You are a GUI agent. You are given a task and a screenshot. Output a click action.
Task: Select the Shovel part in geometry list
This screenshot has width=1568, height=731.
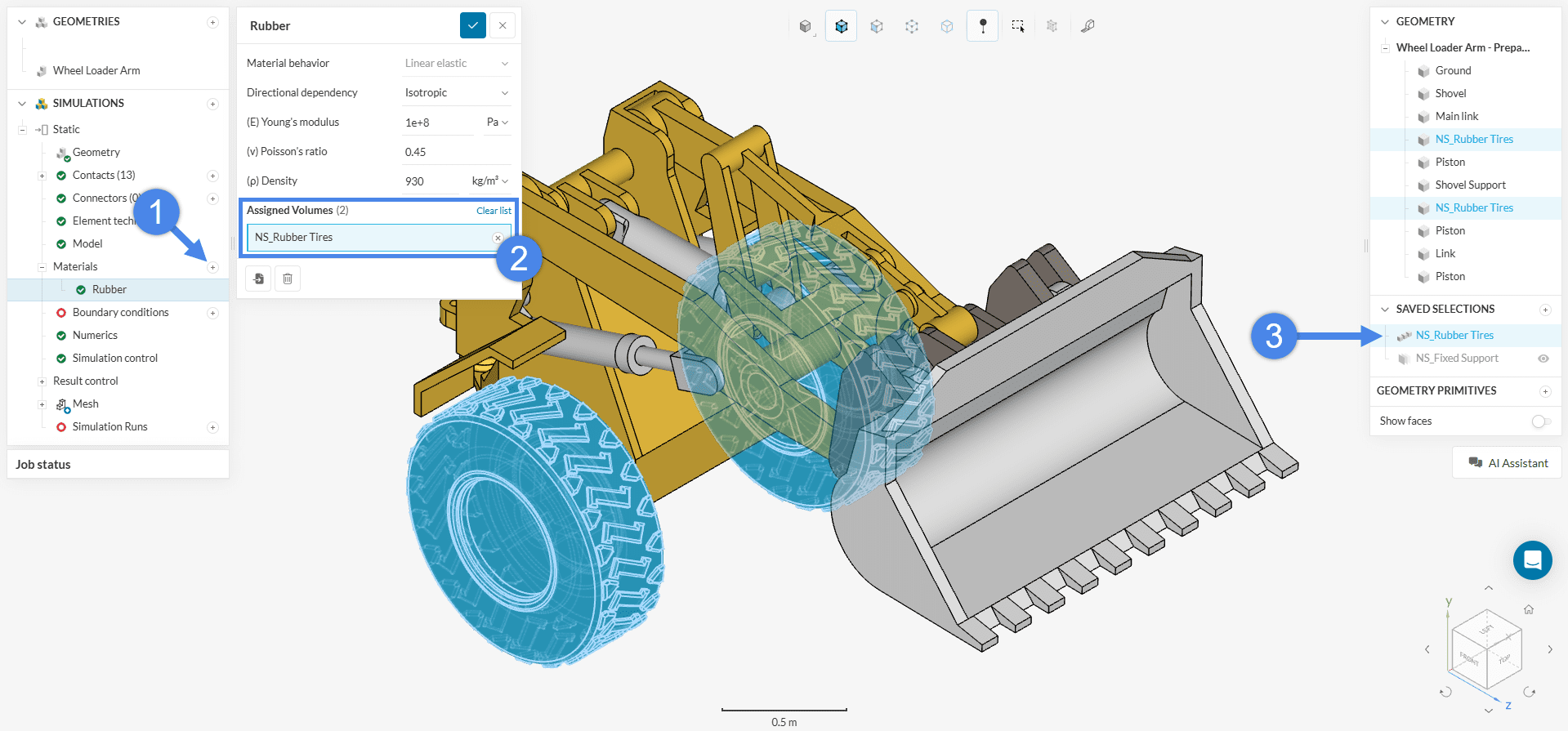(1450, 94)
